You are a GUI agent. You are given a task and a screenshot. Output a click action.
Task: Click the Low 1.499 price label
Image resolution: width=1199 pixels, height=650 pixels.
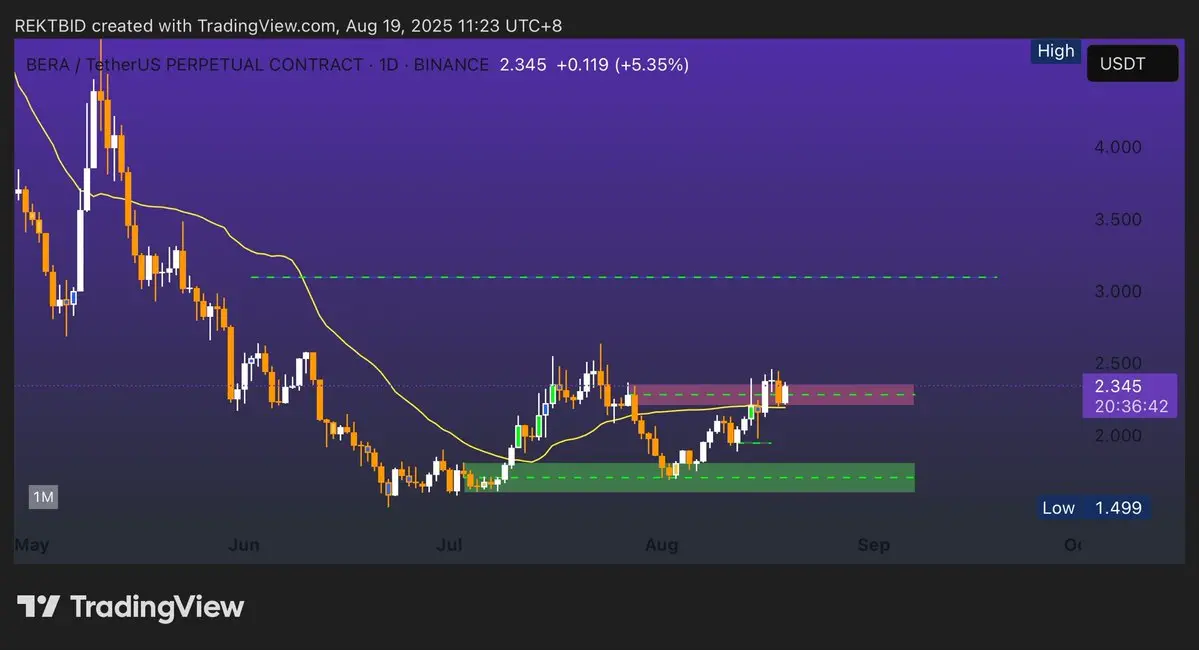[1092, 508]
